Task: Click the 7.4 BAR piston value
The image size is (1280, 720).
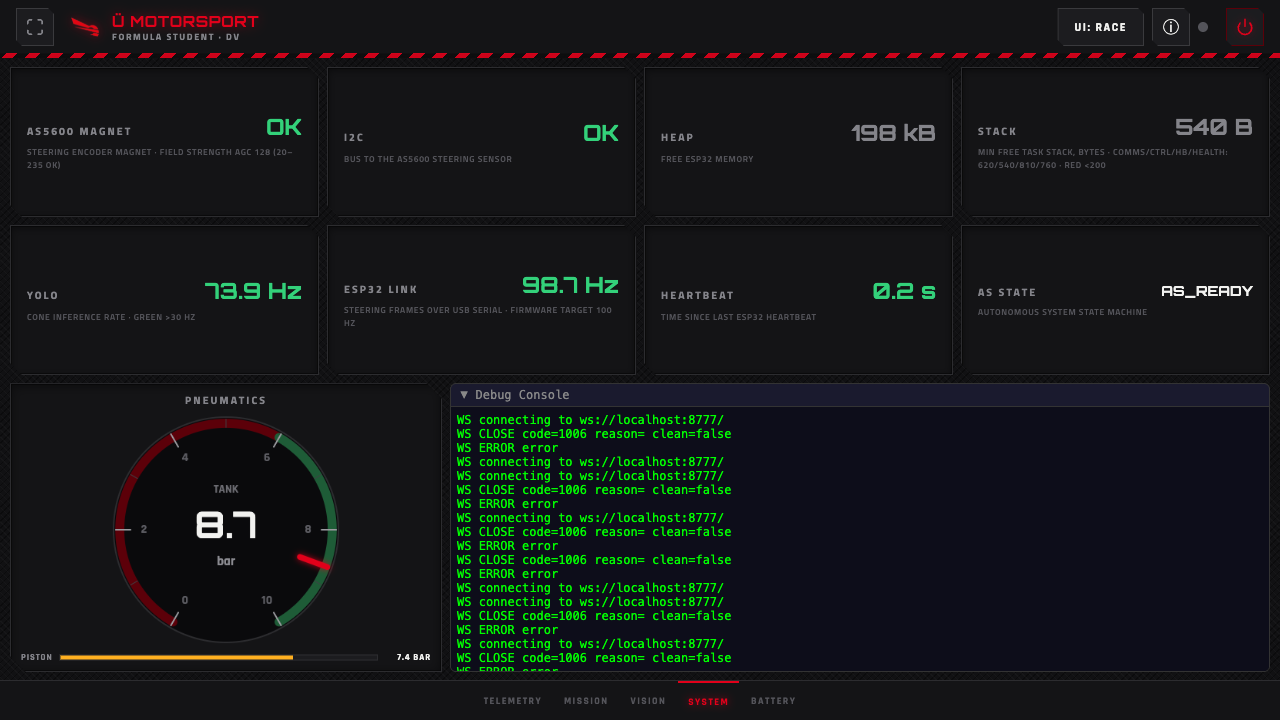Action: pos(413,657)
